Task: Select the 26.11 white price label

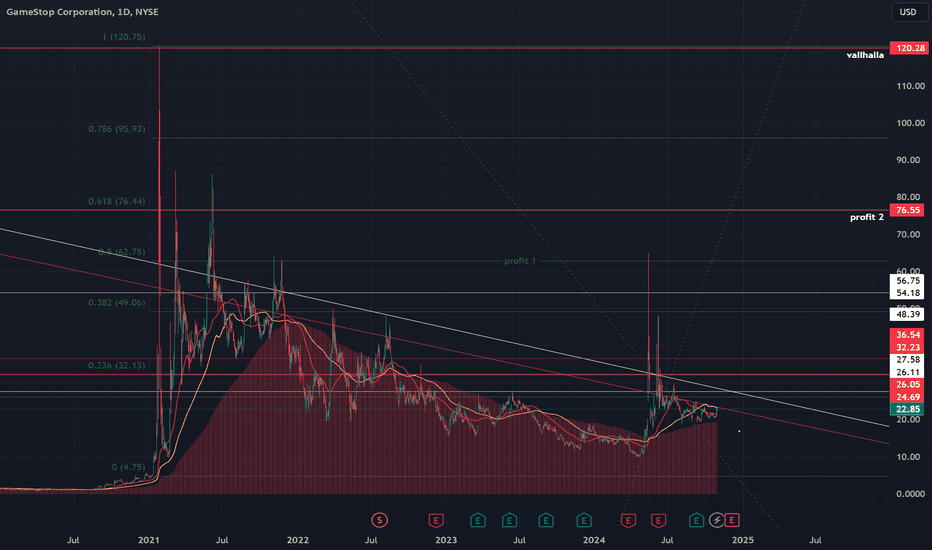Action: (907, 372)
